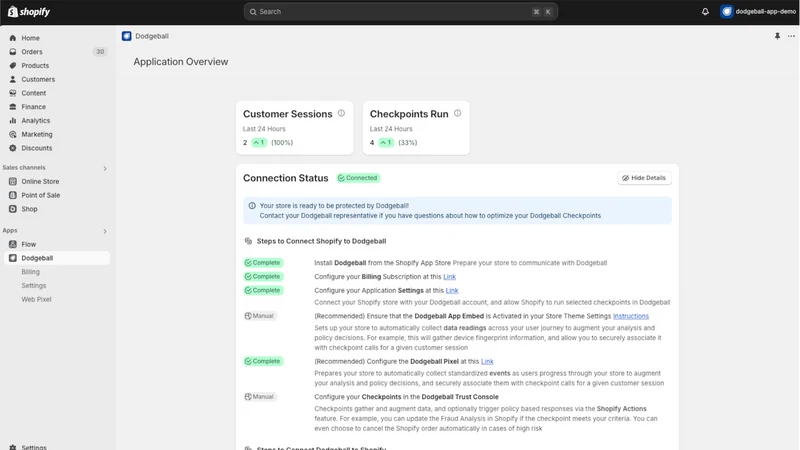The height and width of the screenshot is (450, 800).
Task: Open Analytics from the sidebar
Action: 35,120
